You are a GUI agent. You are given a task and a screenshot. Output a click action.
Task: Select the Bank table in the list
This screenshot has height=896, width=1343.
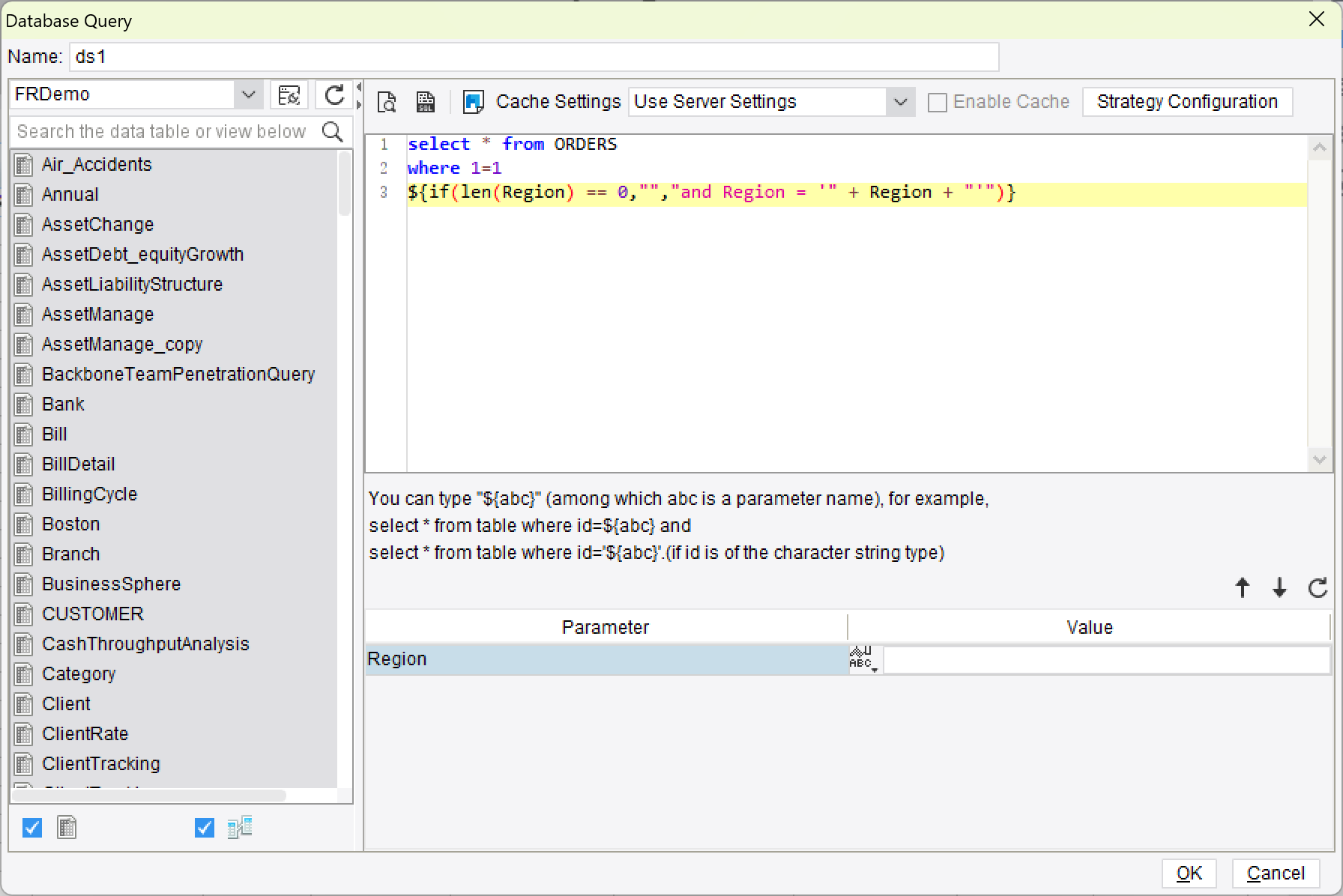(x=63, y=404)
